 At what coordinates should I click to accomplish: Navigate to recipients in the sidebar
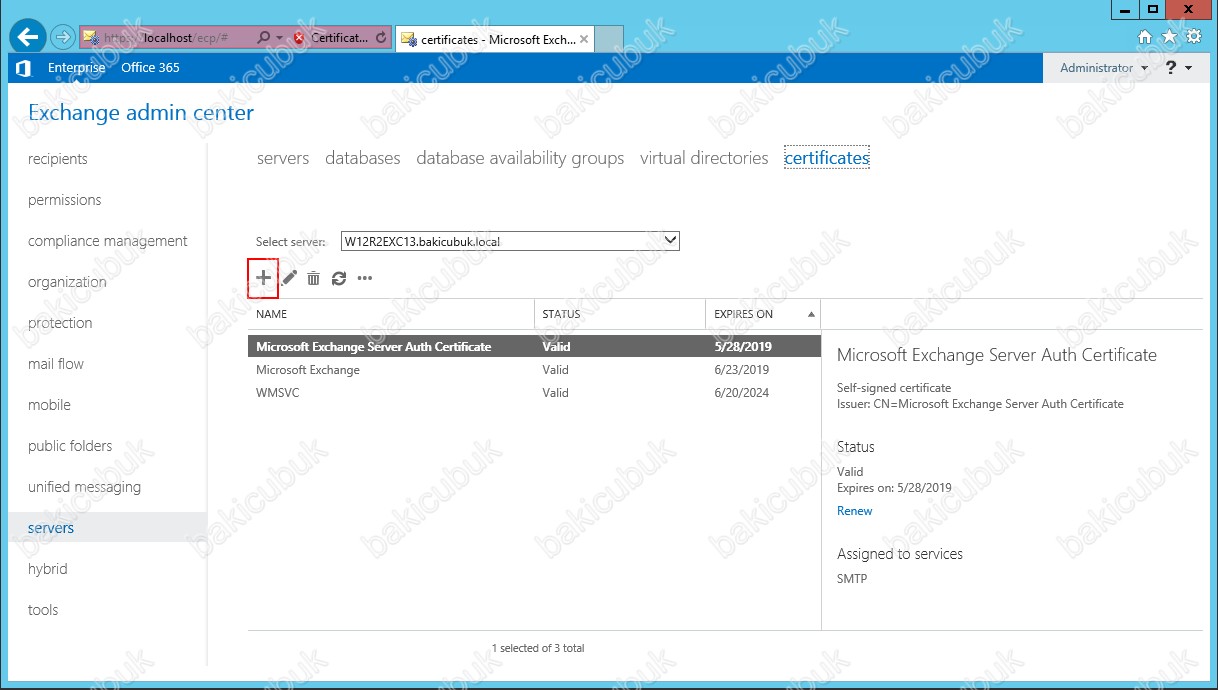pos(58,159)
